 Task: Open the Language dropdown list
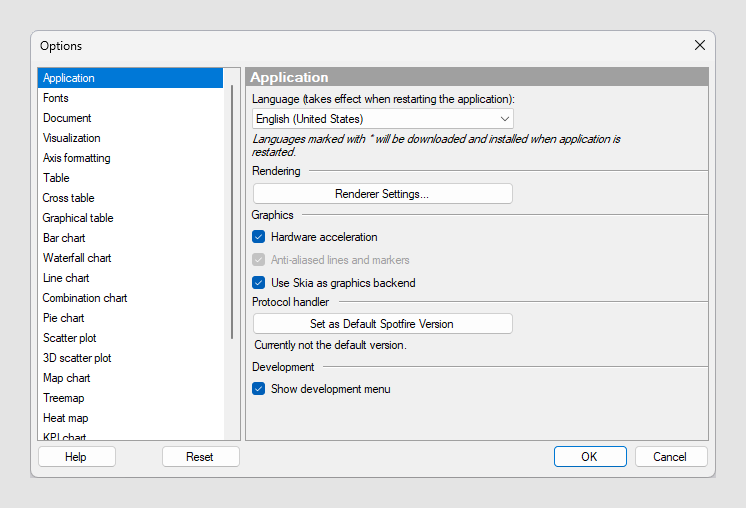click(x=382, y=119)
